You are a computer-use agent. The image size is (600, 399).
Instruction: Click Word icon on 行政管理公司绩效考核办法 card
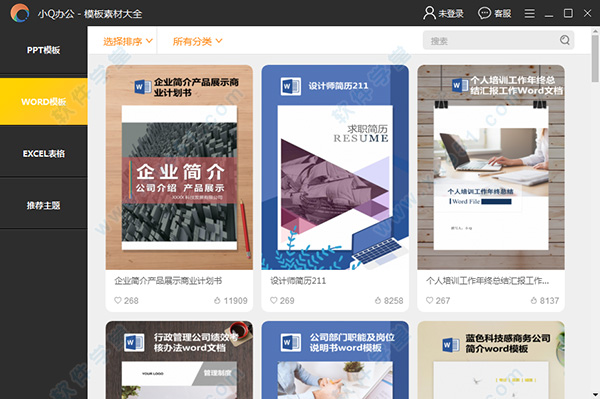click(134, 342)
